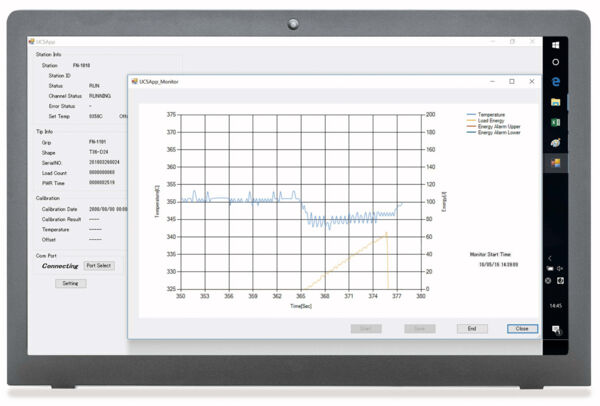Click the Setting button
This screenshot has width=600, height=406.
tap(70, 283)
